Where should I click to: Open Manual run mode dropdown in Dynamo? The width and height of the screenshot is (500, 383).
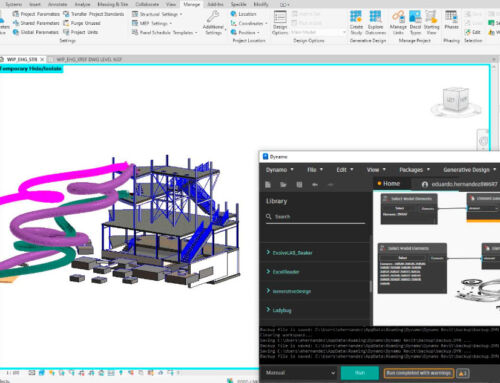click(x=300, y=373)
